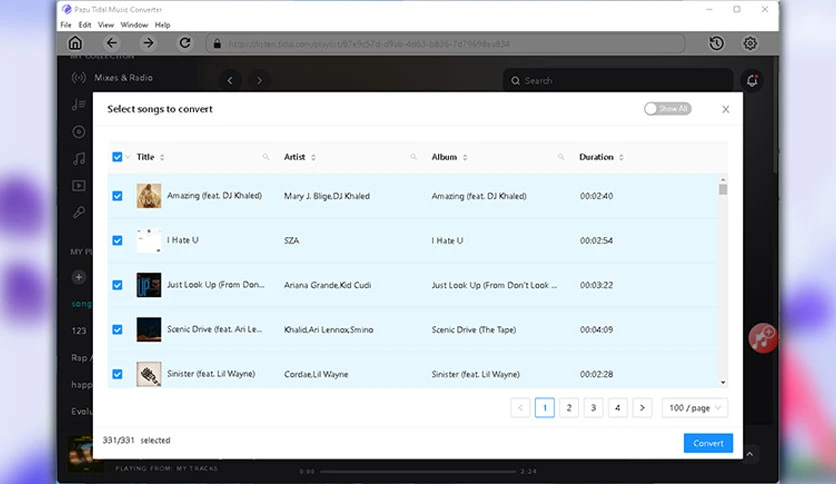Open the notifications bell icon
Image resolution: width=836 pixels, height=484 pixels.
pyautogui.click(x=752, y=80)
